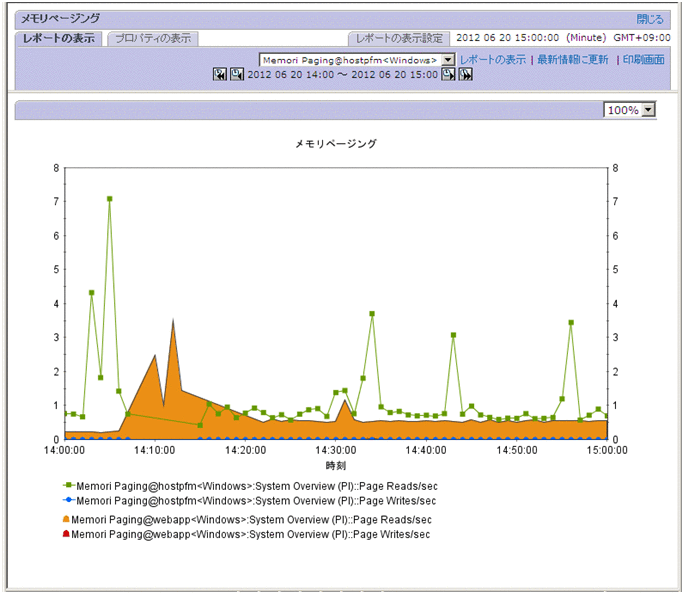Click red webapp Page Writes legend marker
Image resolution: width=685 pixels, height=595 pixels.
coord(66,535)
